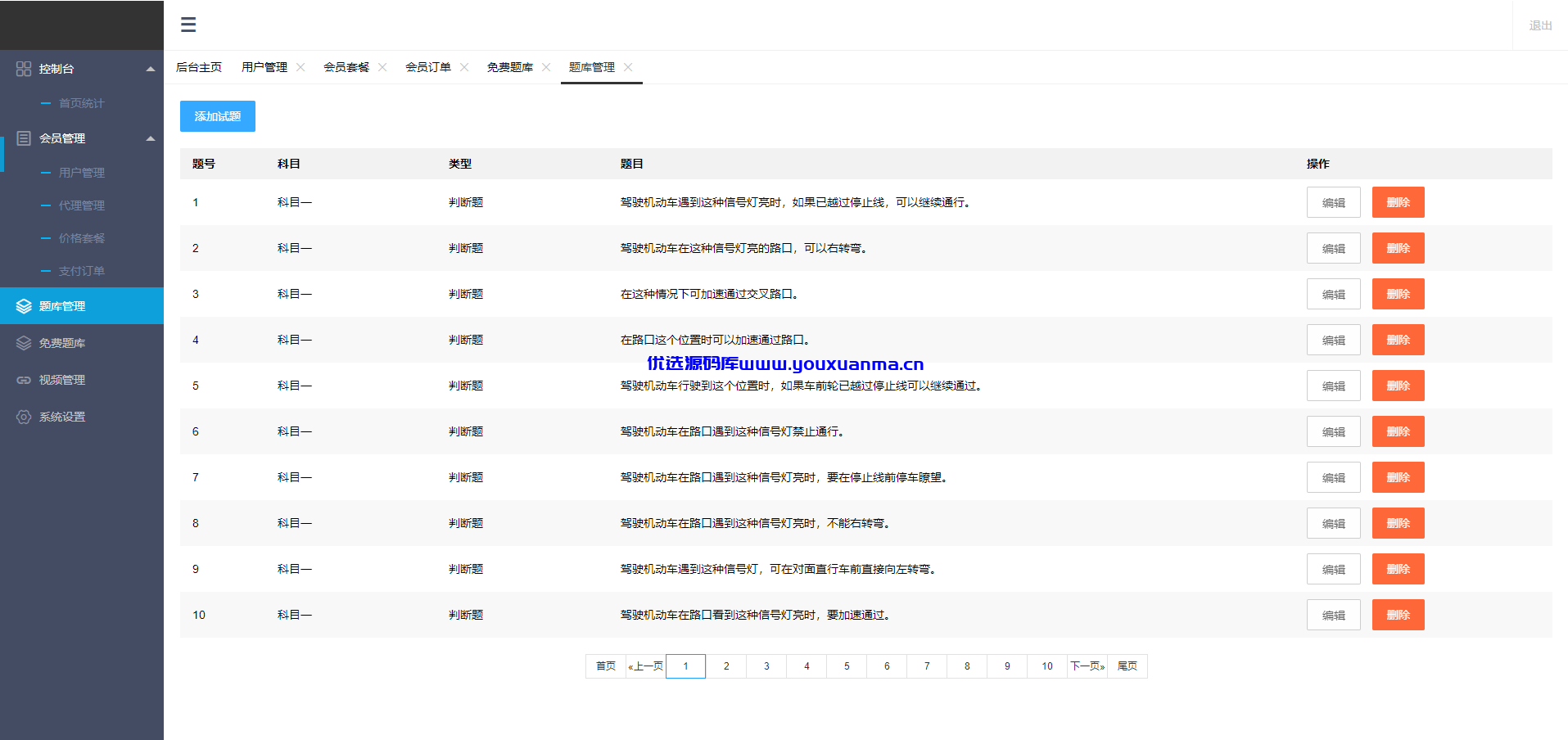This screenshot has width=1568, height=740.
Task: Close the 用户管理 tab
Action: click(300, 67)
